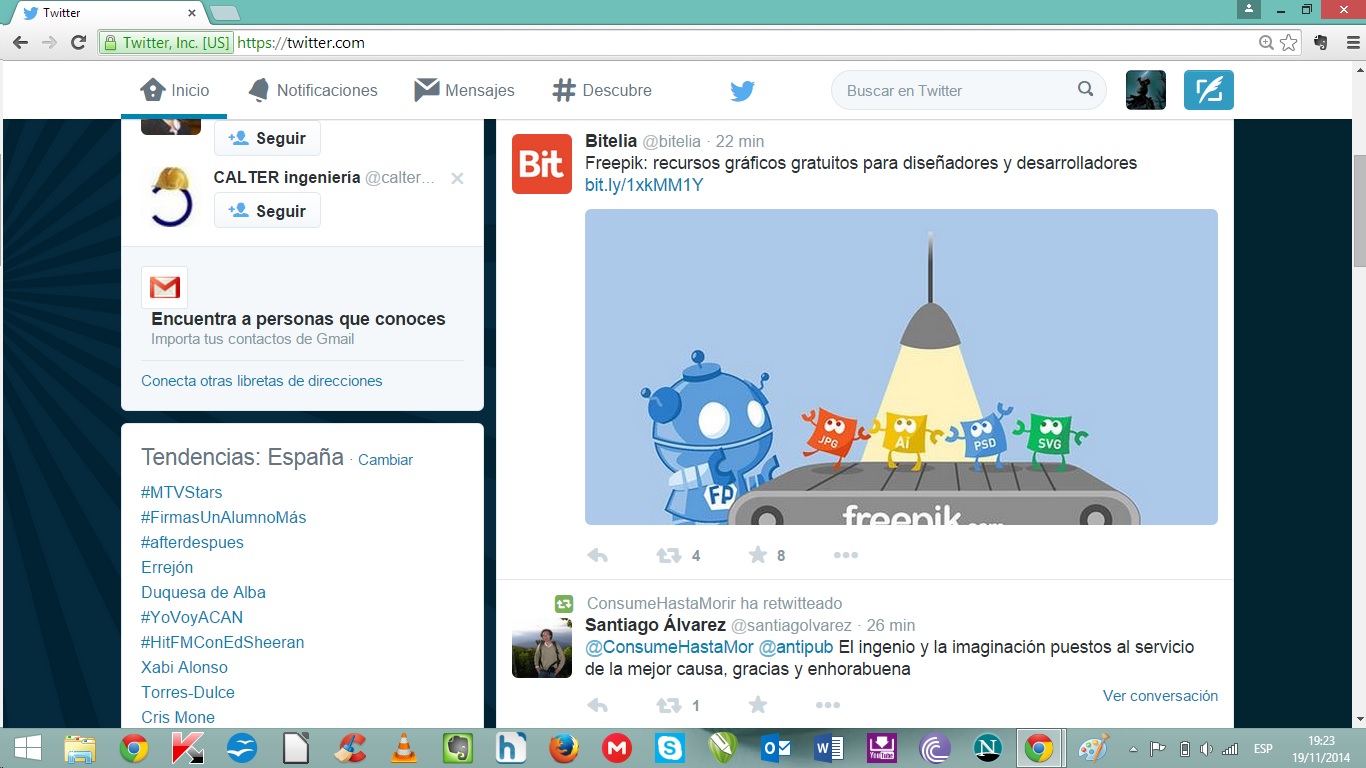Open Firefox from the taskbar

(x=564, y=748)
